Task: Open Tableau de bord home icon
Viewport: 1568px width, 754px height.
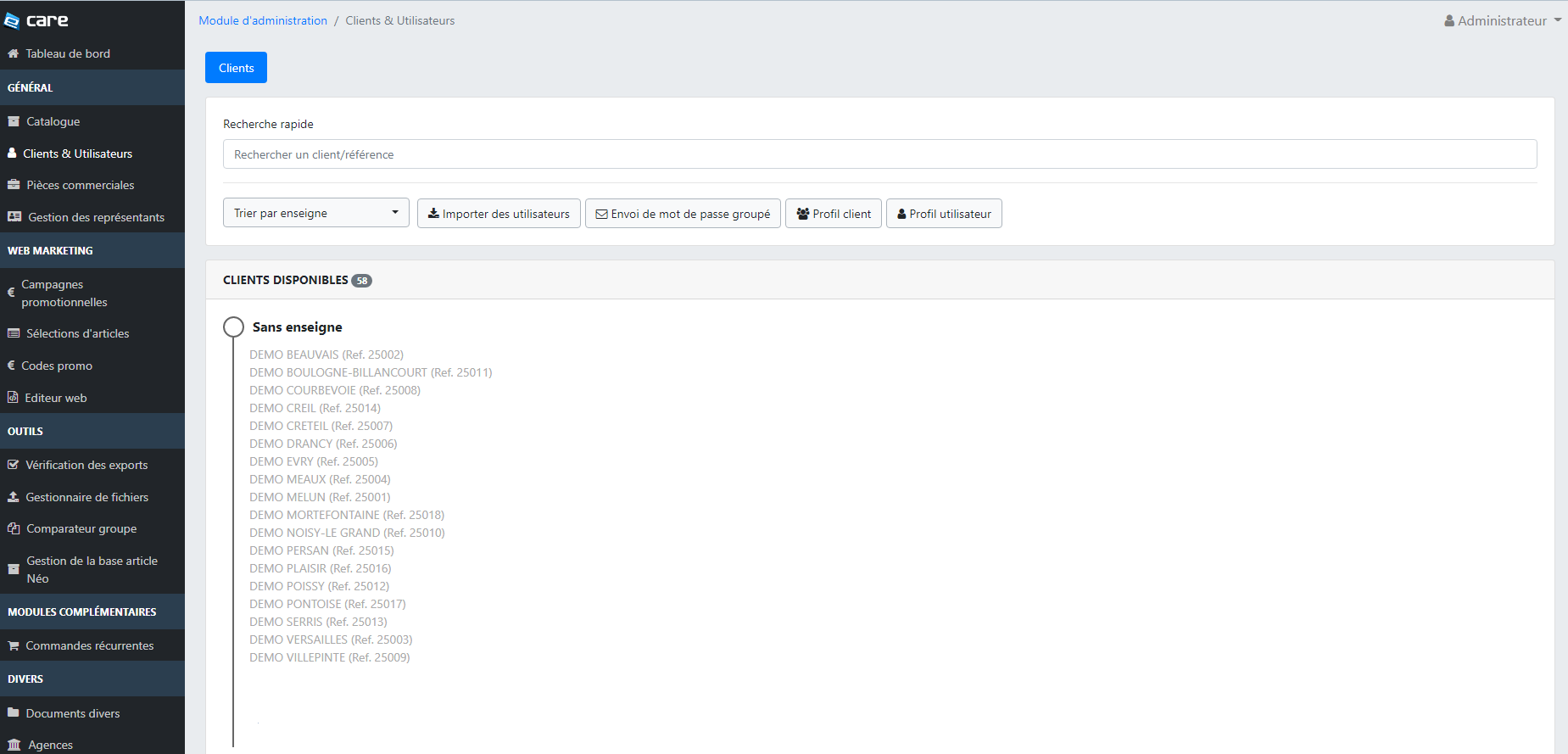Action: coord(13,53)
